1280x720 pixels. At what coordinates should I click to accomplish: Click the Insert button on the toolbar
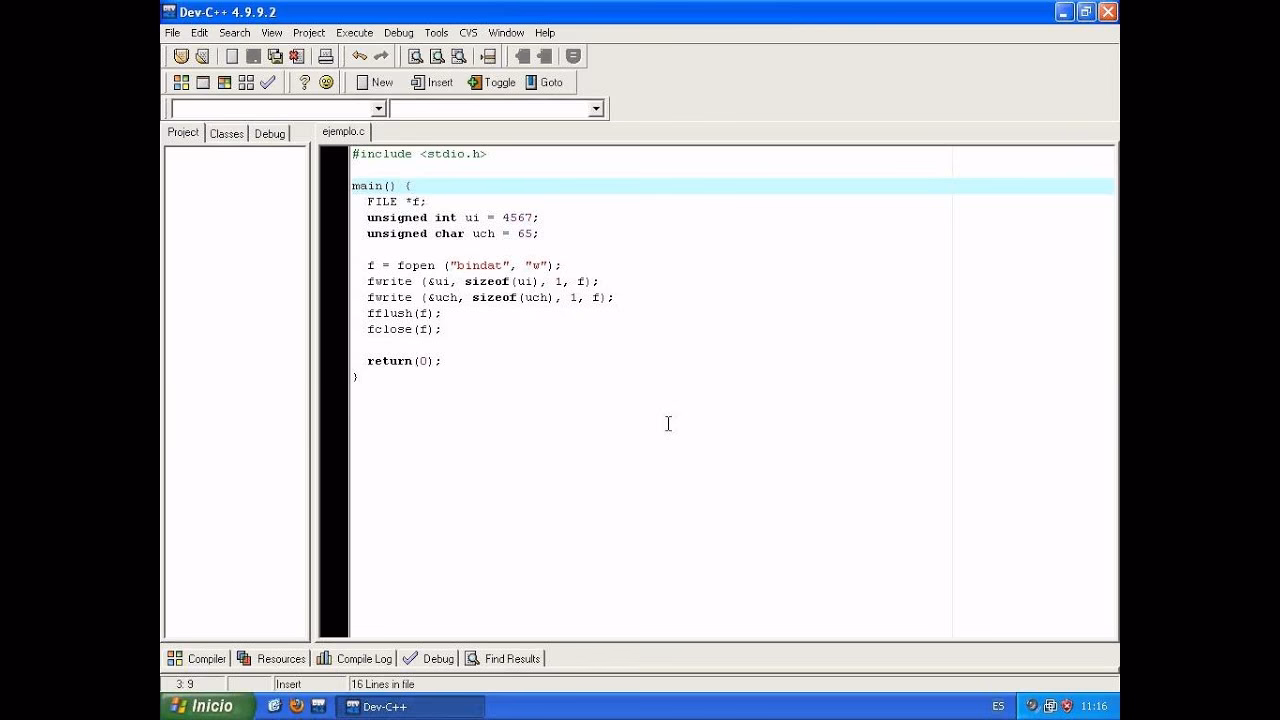[432, 82]
